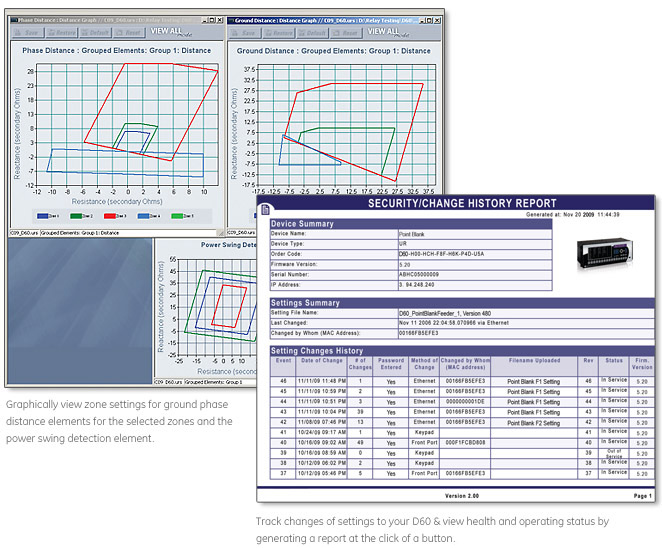Click the Device Summary section header
The height and width of the screenshot is (548, 662).
coord(411,224)
